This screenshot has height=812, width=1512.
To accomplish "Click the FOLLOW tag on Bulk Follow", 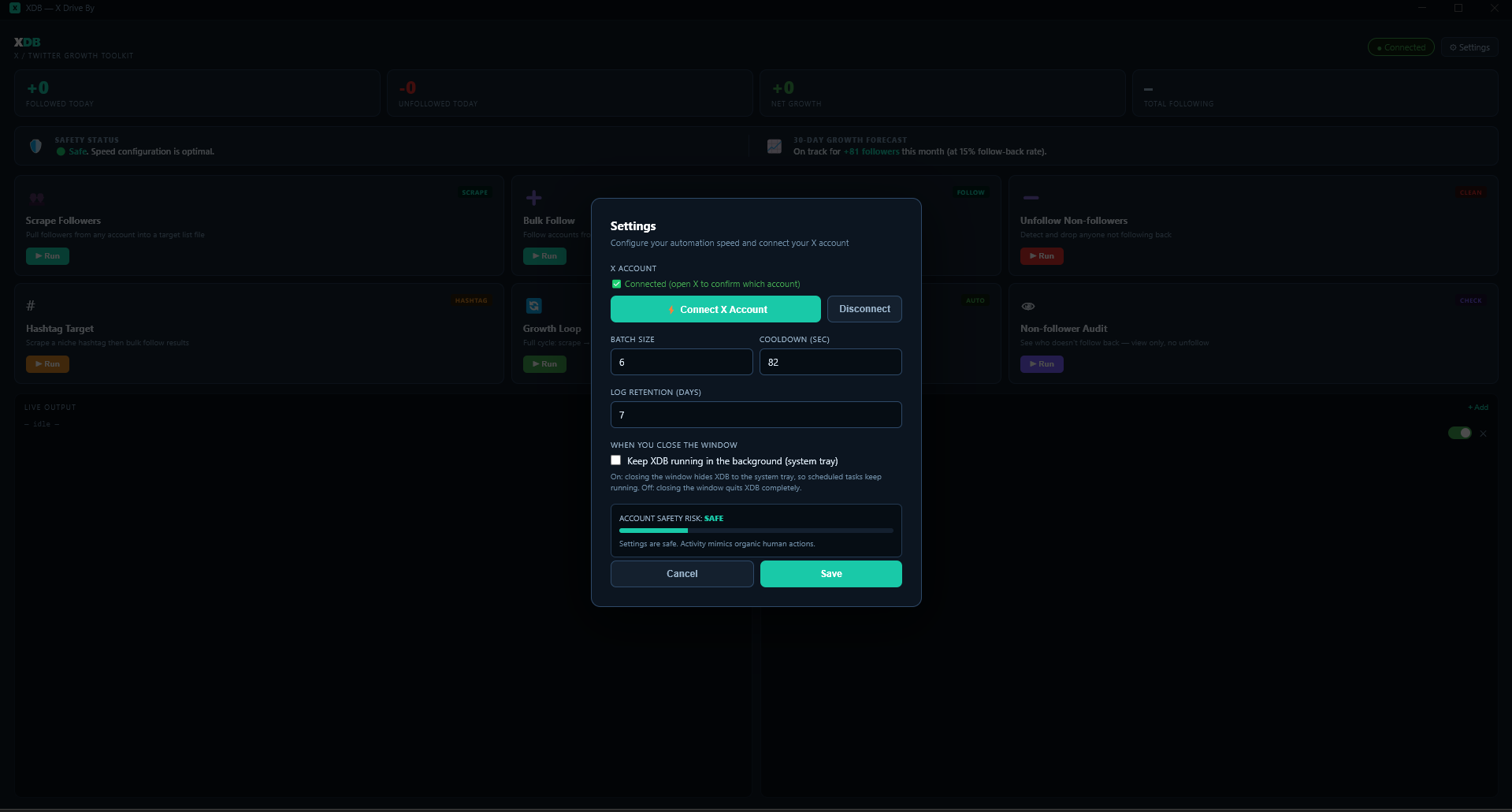I will pos(971,192).
